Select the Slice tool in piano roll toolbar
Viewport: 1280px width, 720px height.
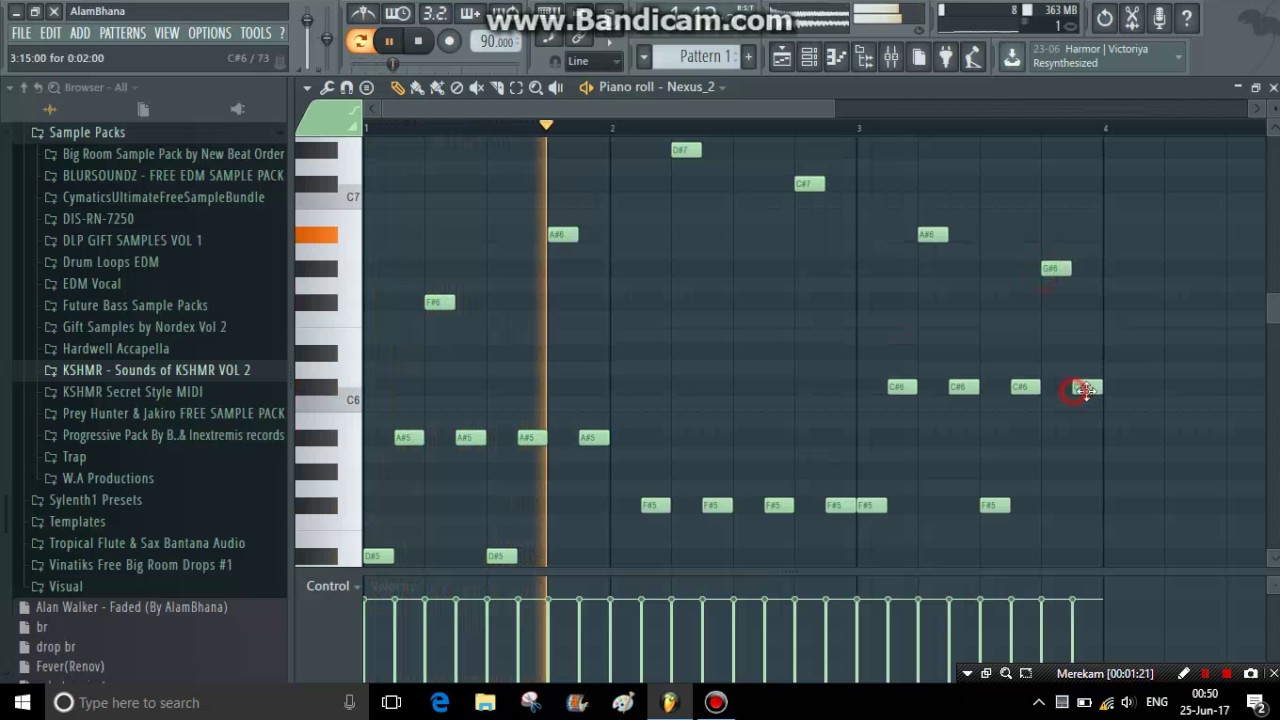[x=496, y=88]
